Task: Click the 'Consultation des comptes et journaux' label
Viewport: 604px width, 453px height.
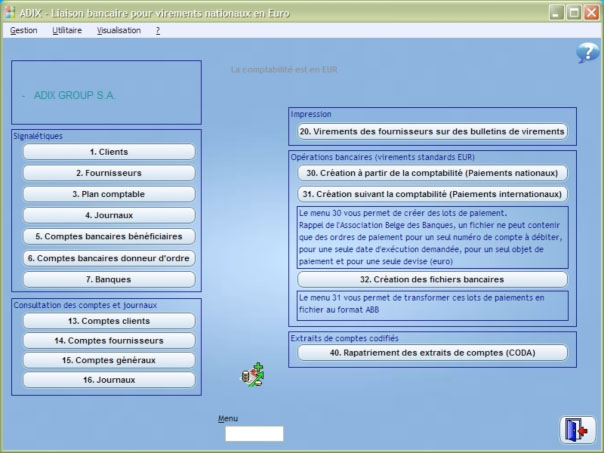Action: tap(85, 305)
